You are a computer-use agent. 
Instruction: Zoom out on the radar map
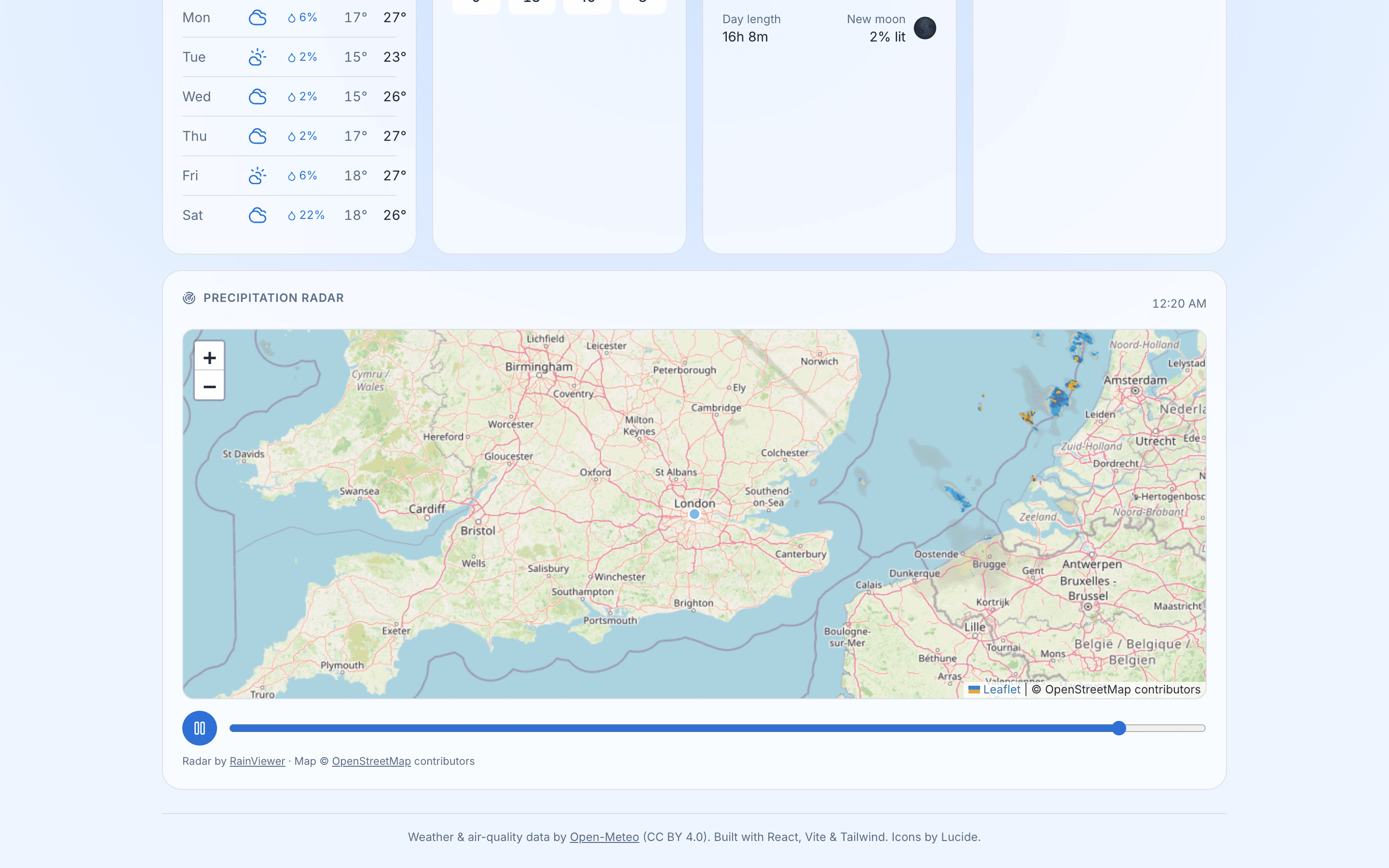pos(209,386)
